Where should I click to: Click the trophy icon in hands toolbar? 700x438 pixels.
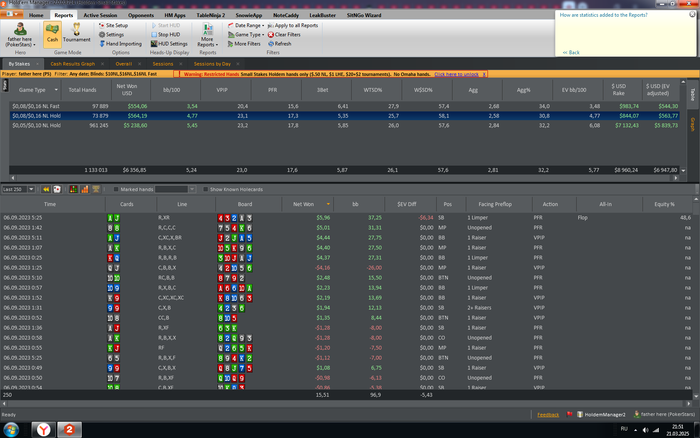[96, 189]
